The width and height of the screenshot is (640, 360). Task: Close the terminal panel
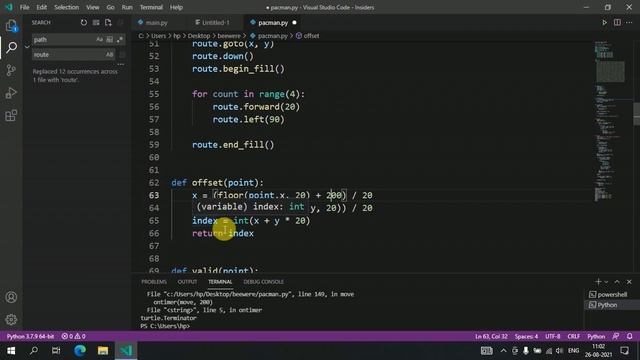point(629,282)
